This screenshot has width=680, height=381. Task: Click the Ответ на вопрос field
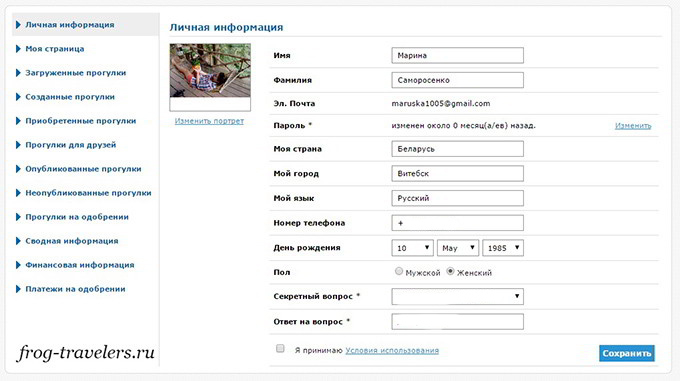coord(458,322)
